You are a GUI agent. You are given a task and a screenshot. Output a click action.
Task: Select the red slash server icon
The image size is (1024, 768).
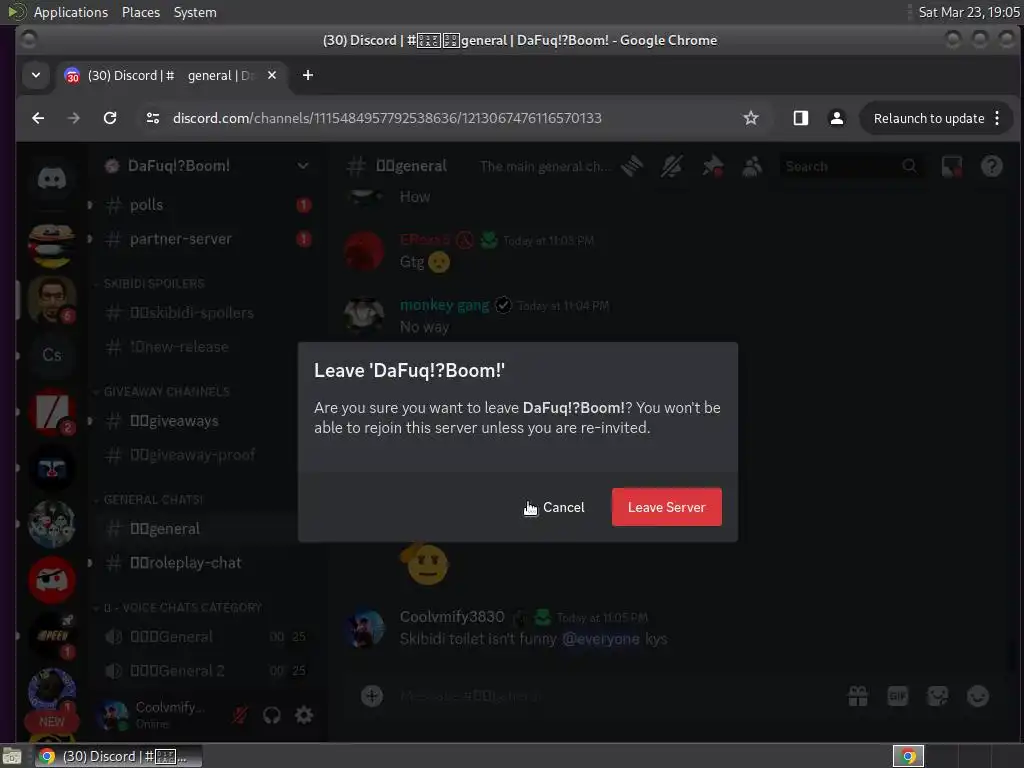click(52, 411)
